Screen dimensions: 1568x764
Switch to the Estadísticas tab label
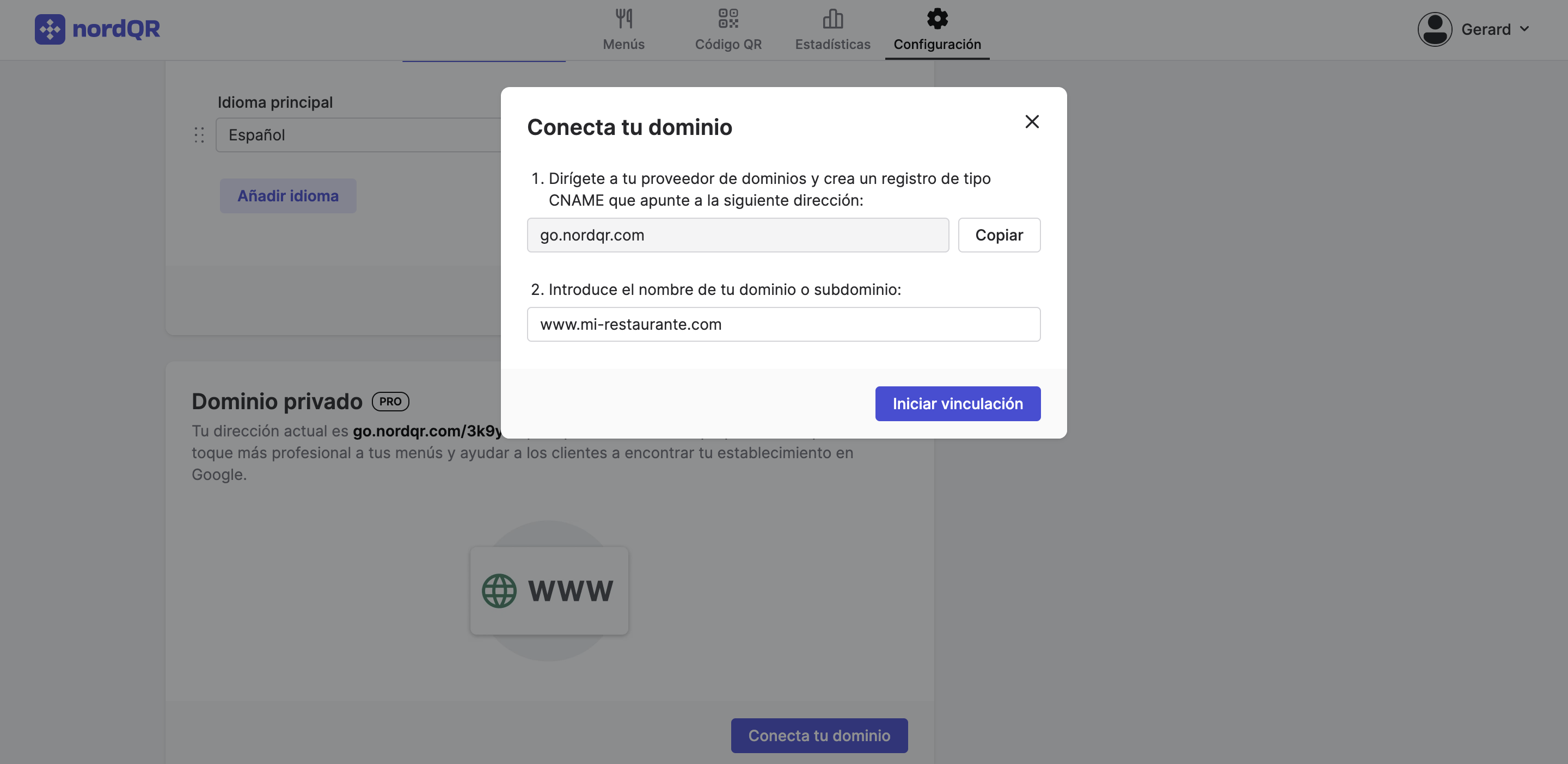(832, 45)
